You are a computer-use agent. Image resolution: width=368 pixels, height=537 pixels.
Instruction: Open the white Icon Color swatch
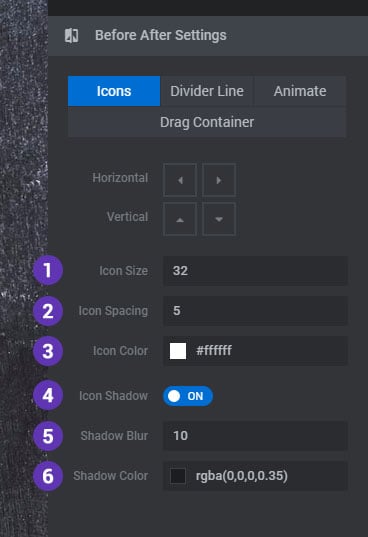click(178, 351)
